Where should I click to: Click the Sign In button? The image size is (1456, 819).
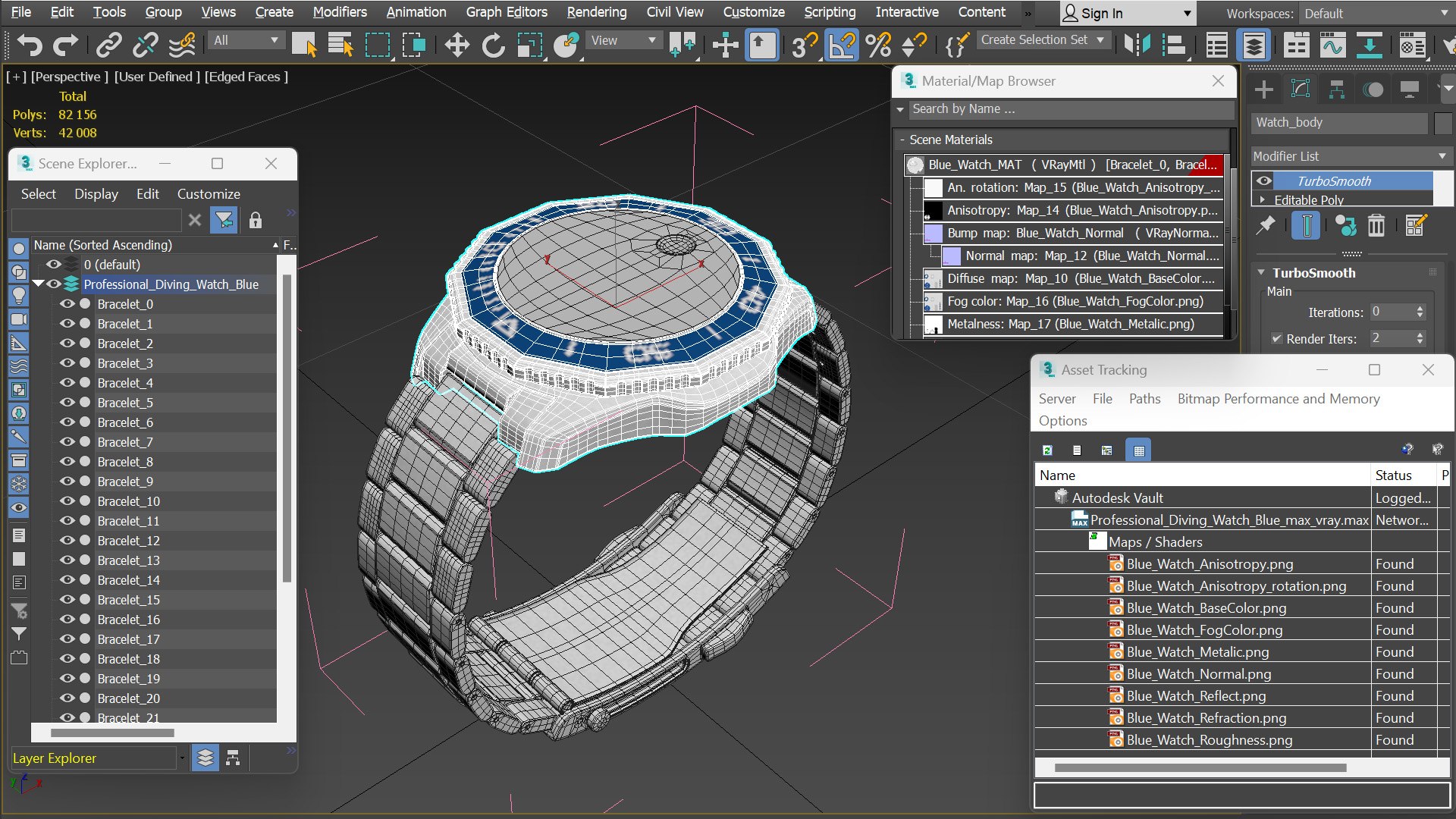(1127, 13)
